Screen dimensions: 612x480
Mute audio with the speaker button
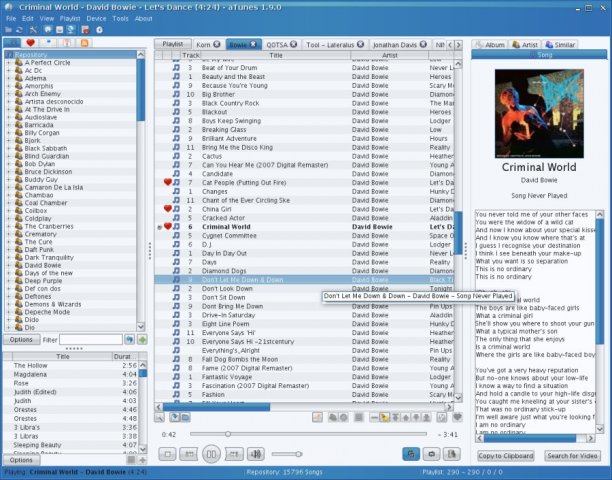coord(256,454)
